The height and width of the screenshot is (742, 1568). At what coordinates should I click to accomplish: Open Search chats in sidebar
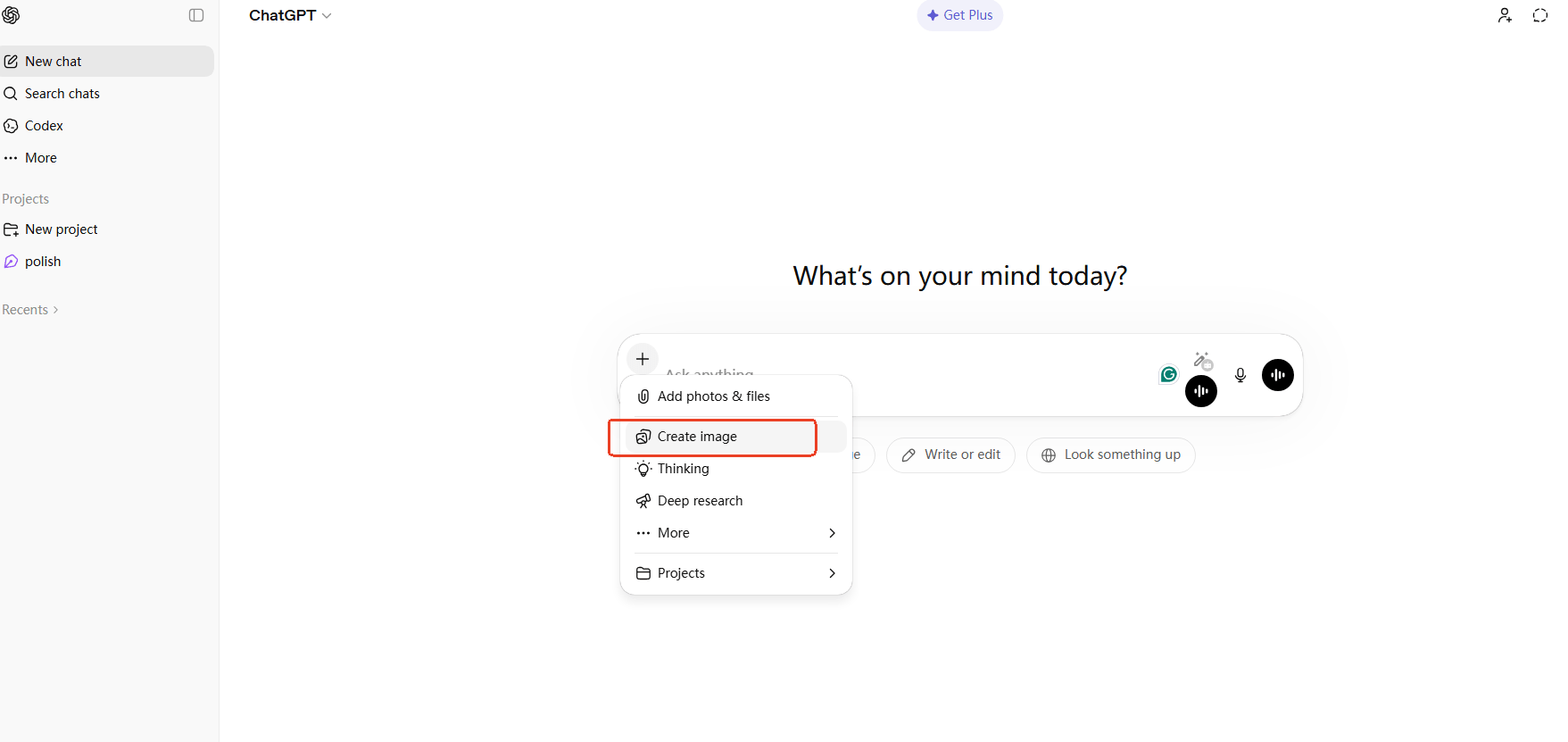pos(62,94)
